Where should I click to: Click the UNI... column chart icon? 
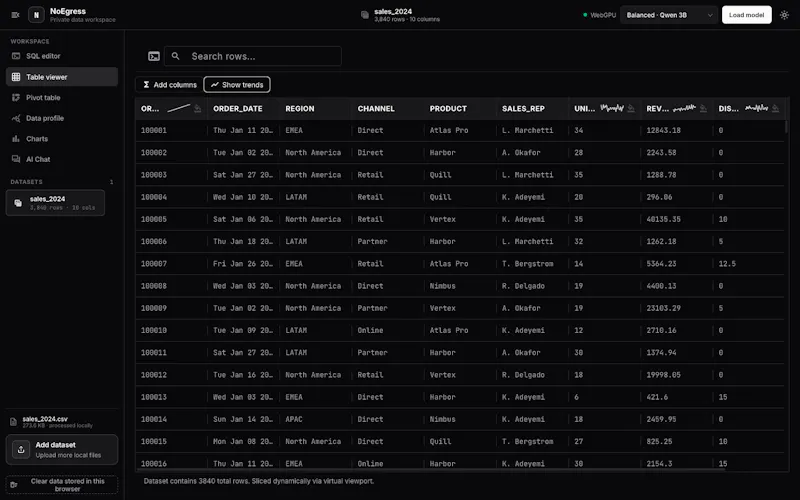tap(631, 109)
